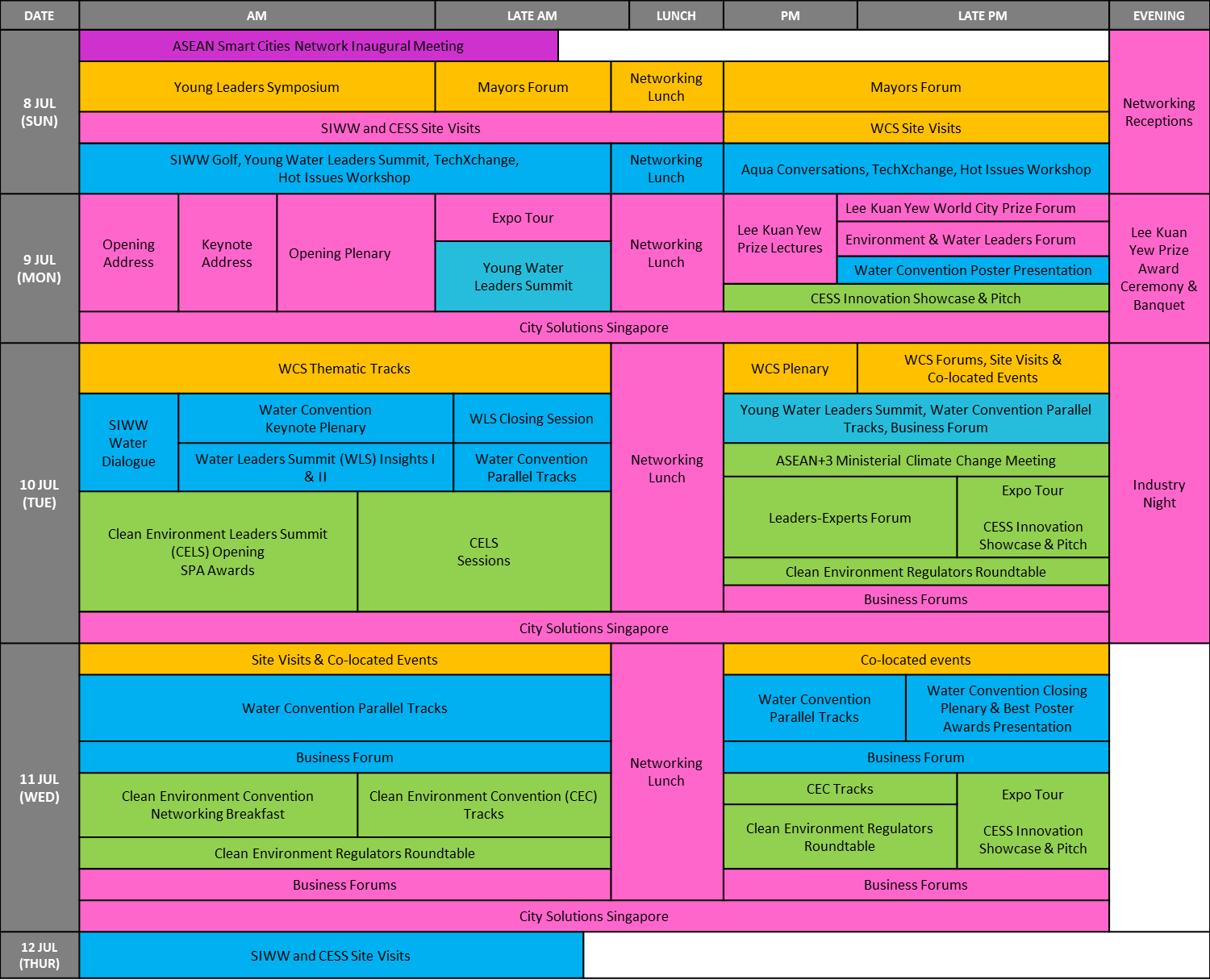This screenshot has height=980, width=1210.
Task: Click the Networking Receptions evening block
Action: pyautogui.click(x=1158, y=112)
